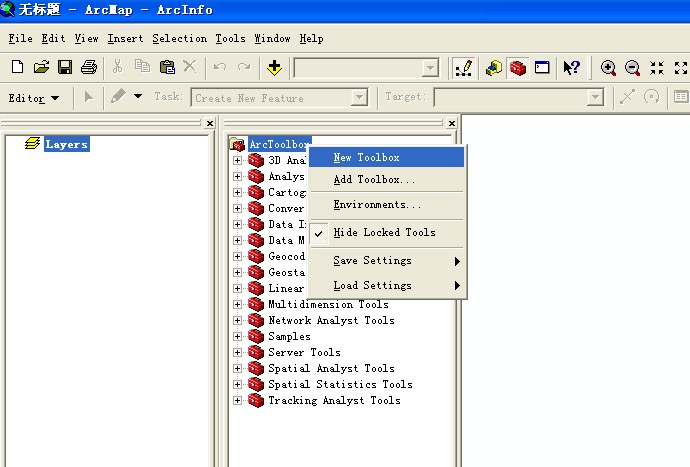Undo the last action
This screenshot has height=467, width=690.
(220, 67)
